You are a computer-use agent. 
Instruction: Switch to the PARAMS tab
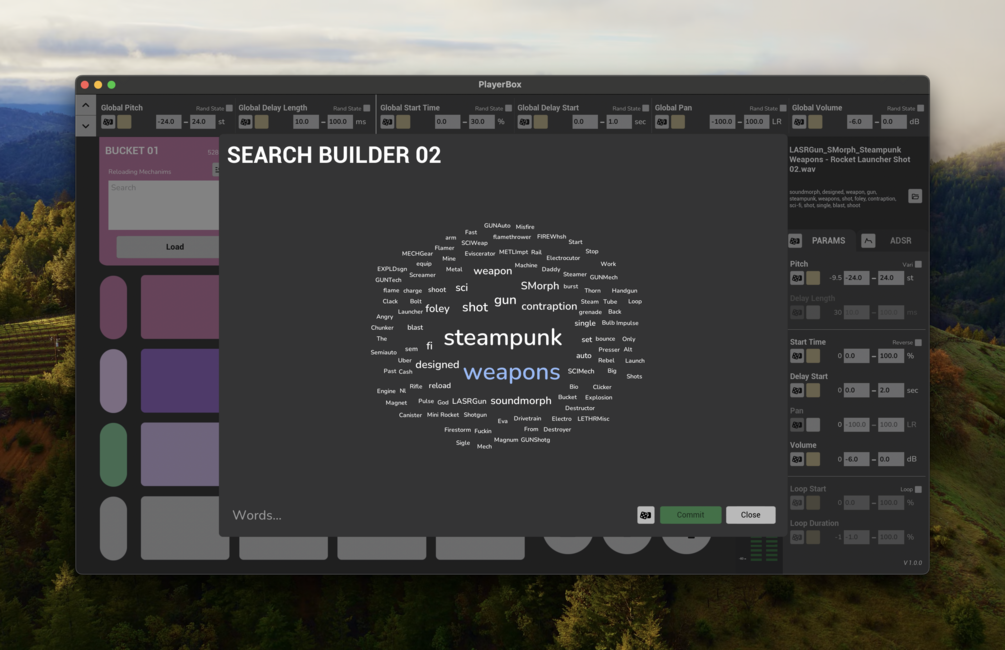[828, 240]
